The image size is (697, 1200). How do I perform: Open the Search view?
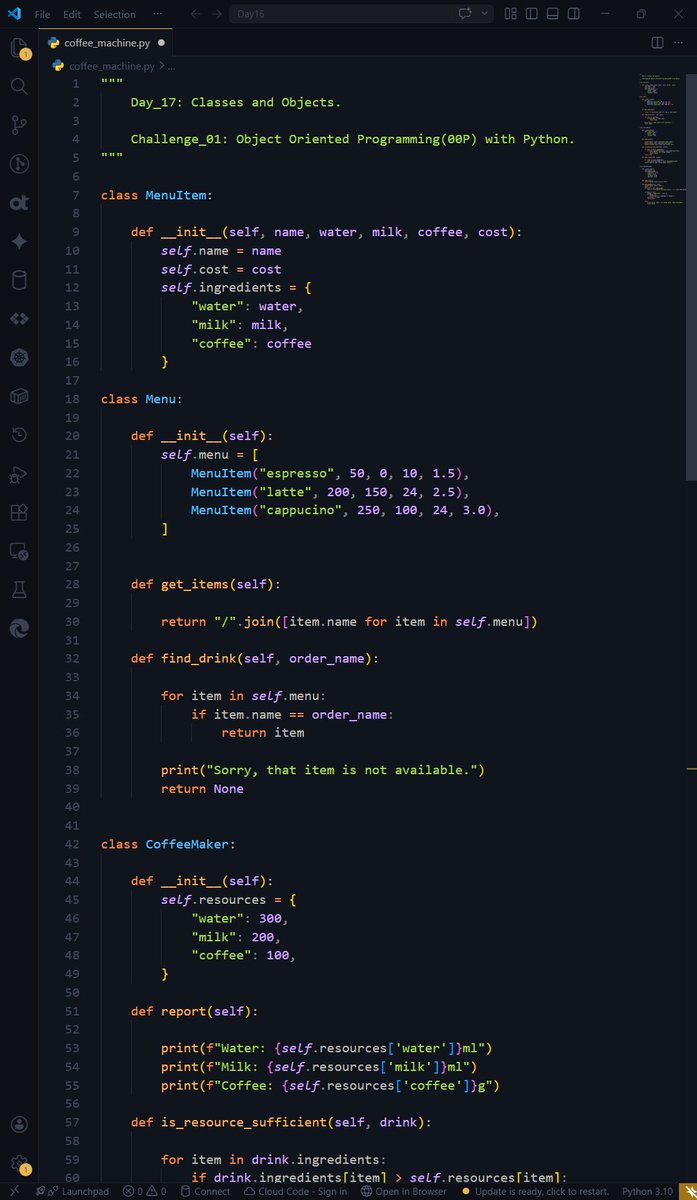coord(19,87)
